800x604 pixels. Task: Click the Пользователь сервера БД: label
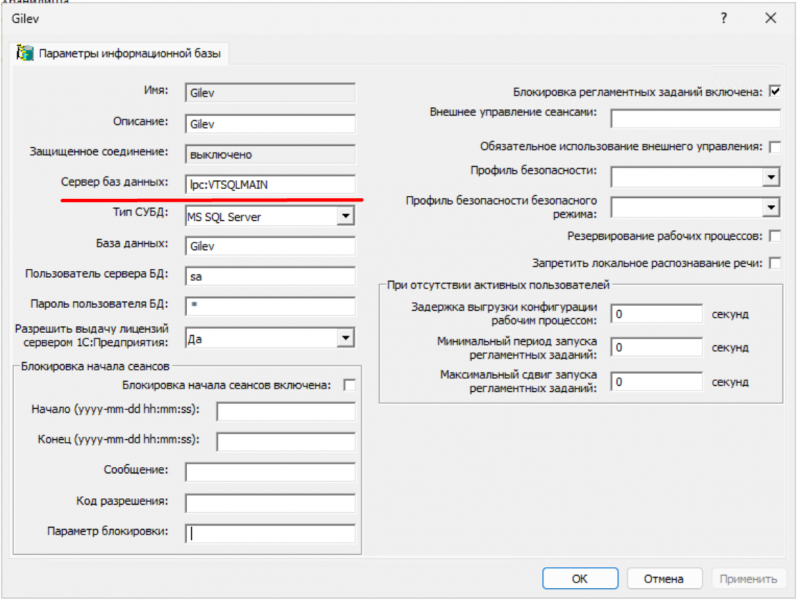[96, 273]
